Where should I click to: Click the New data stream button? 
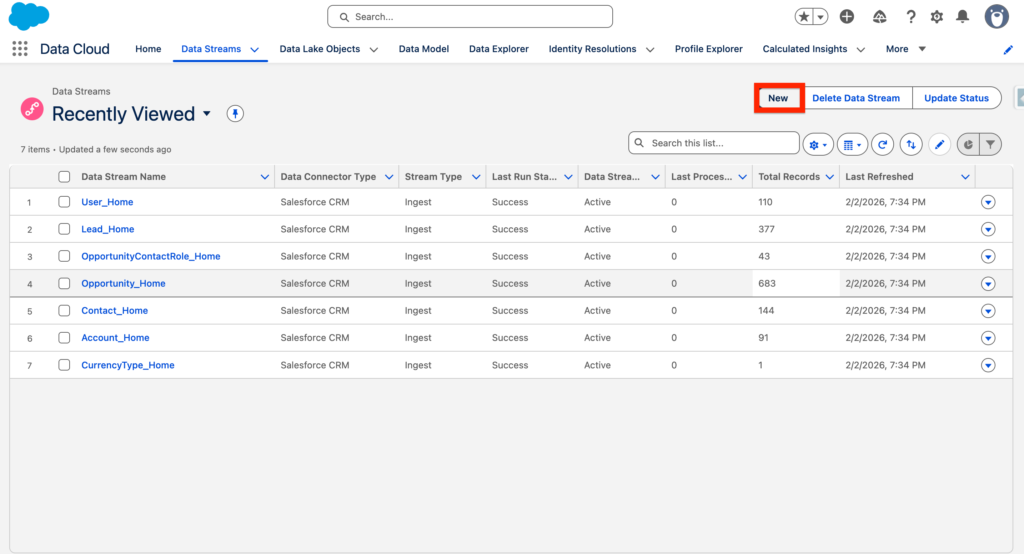[x=778, y=98]
